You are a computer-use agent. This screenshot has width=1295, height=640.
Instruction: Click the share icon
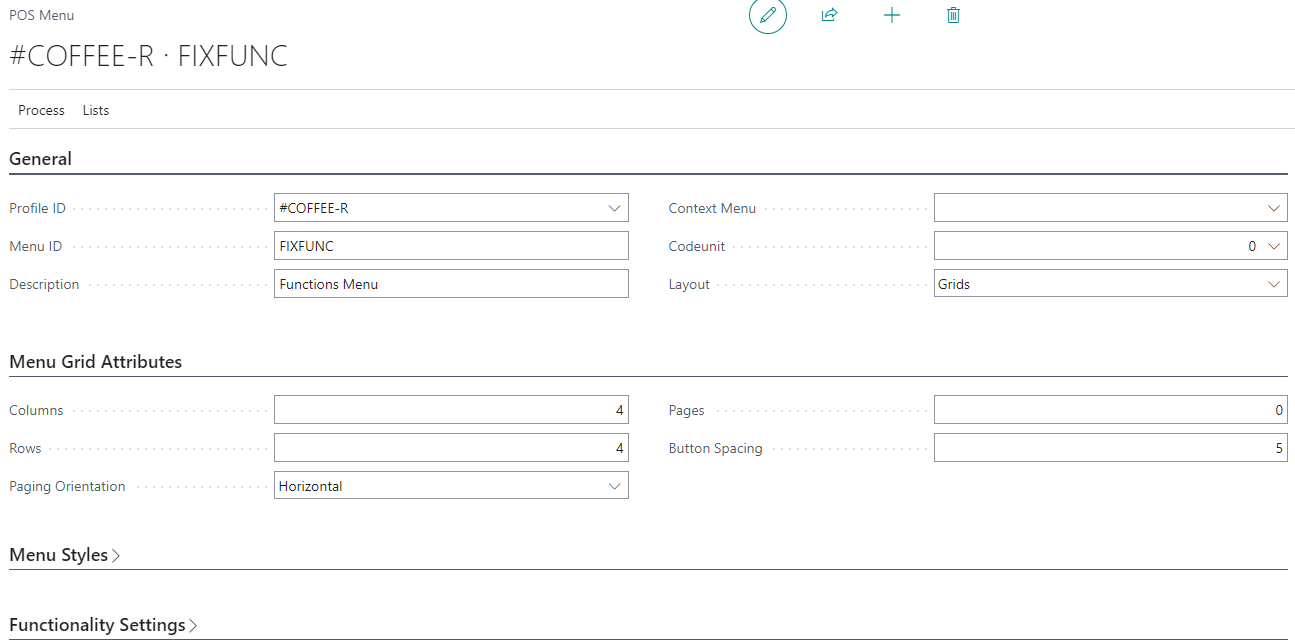(x=829, y=15)
